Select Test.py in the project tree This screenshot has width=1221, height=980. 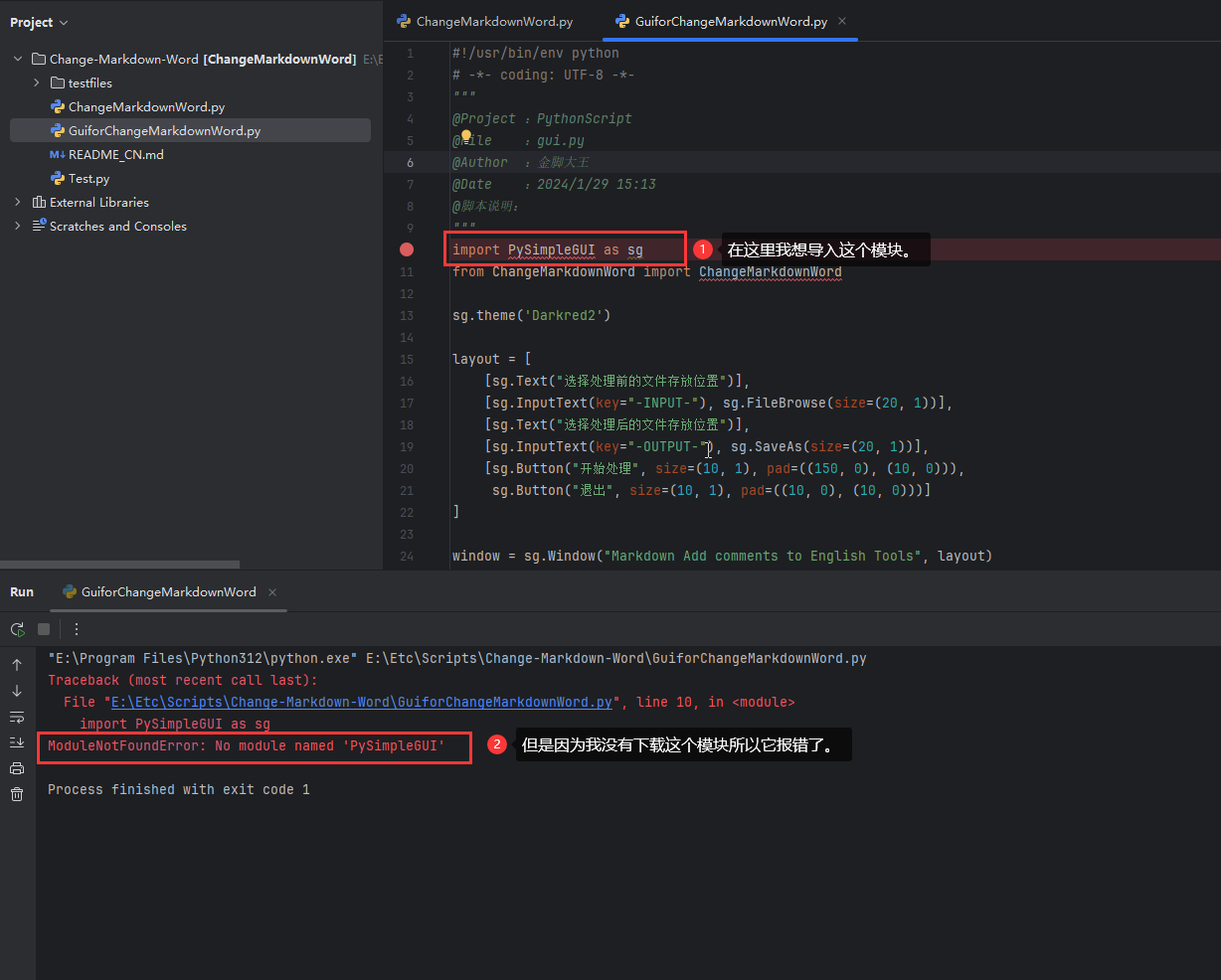click(88, 178)
